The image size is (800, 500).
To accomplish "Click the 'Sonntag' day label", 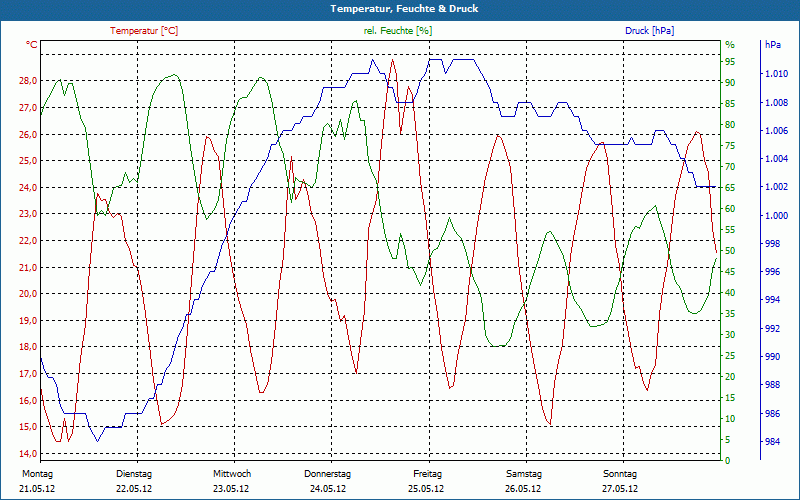I will pyautogui.click(x=620, y=474).
